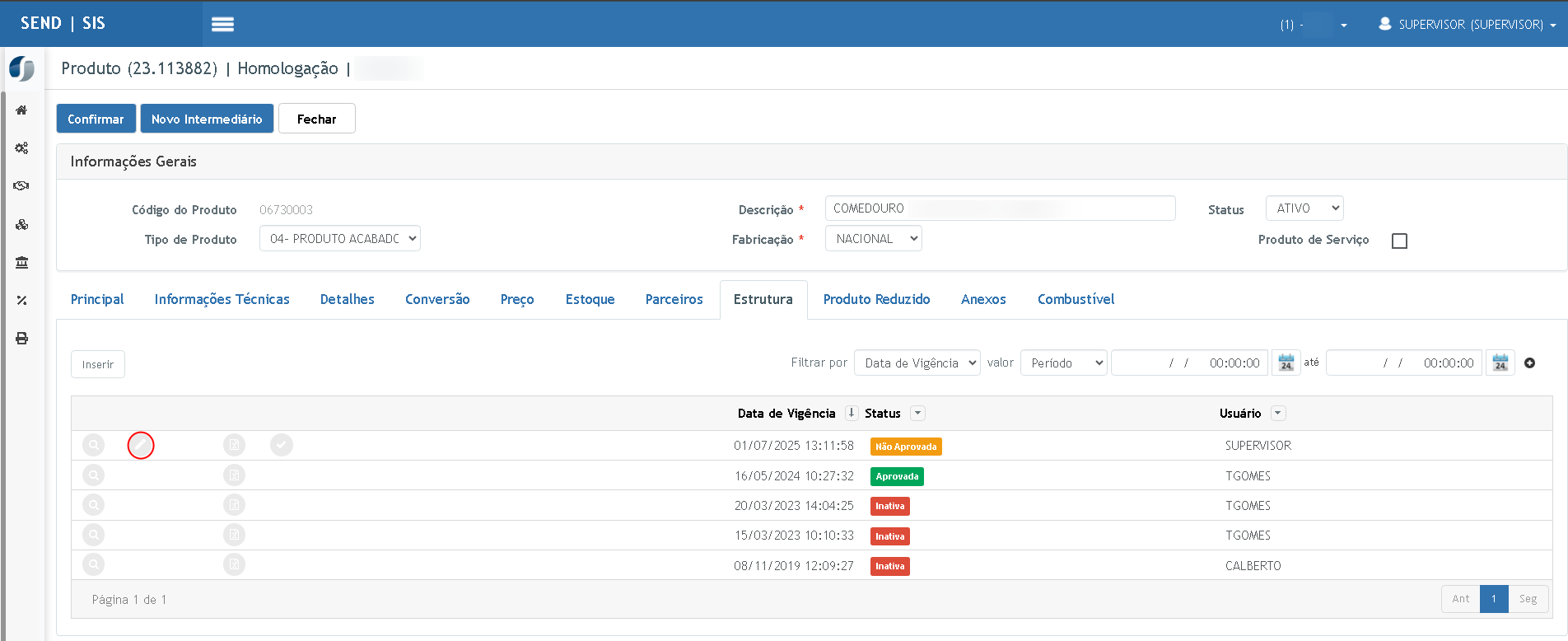View structure dated 01/07/2025 with magnifier icon
Screen dimensions: 1568x641
coord(94,445)
